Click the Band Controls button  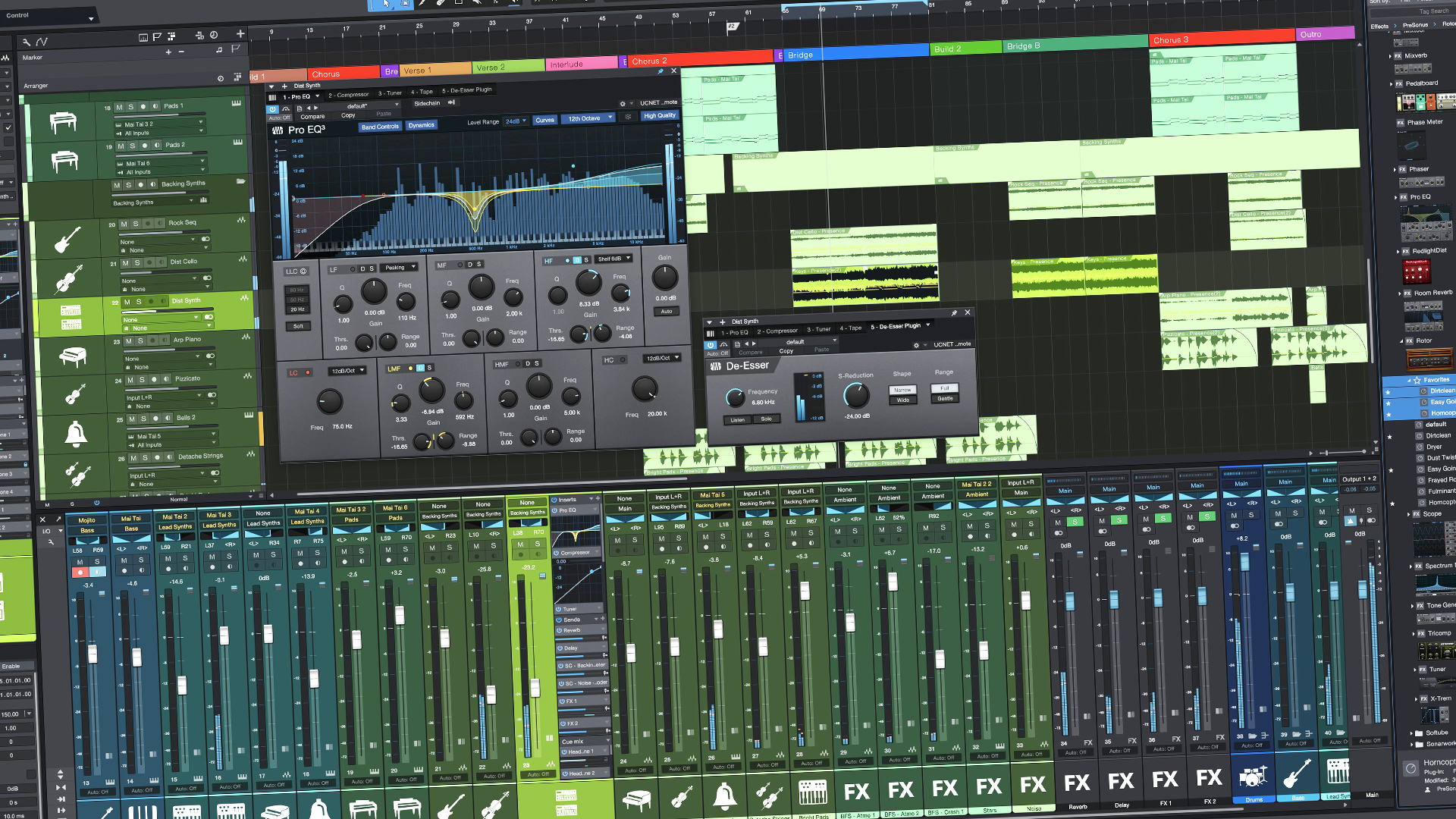[x=380, y=127]
